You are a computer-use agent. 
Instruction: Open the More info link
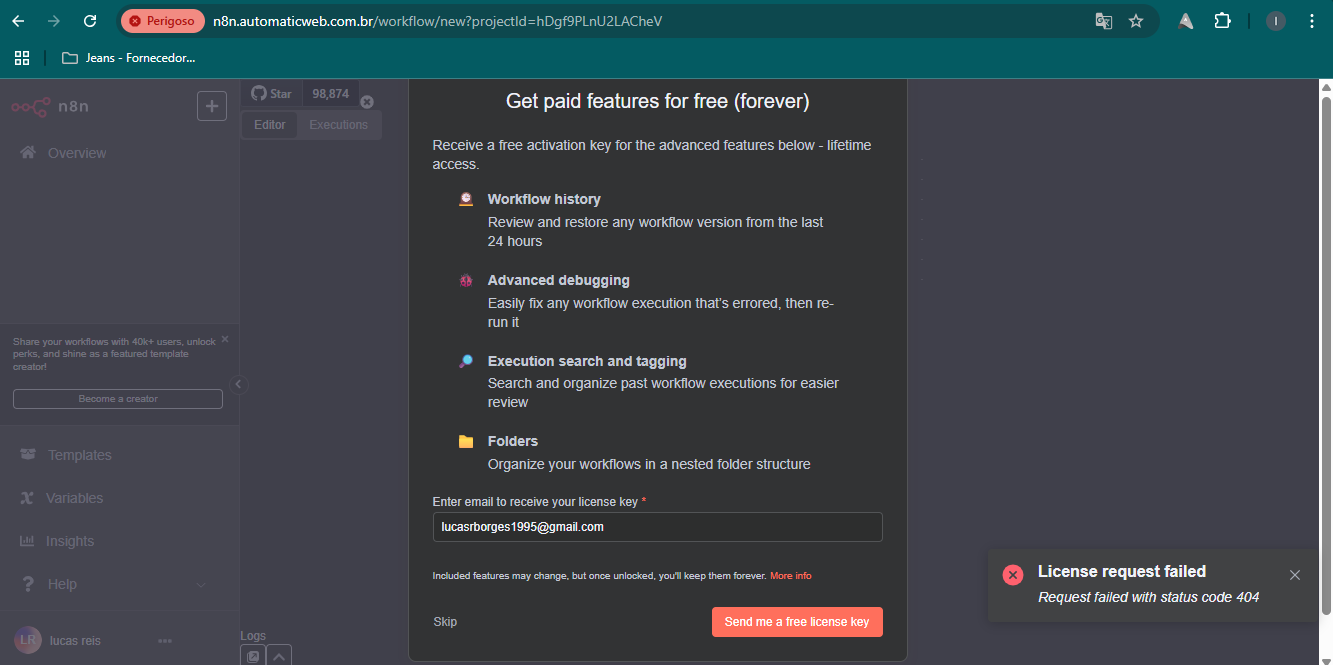tap(791, 576)
